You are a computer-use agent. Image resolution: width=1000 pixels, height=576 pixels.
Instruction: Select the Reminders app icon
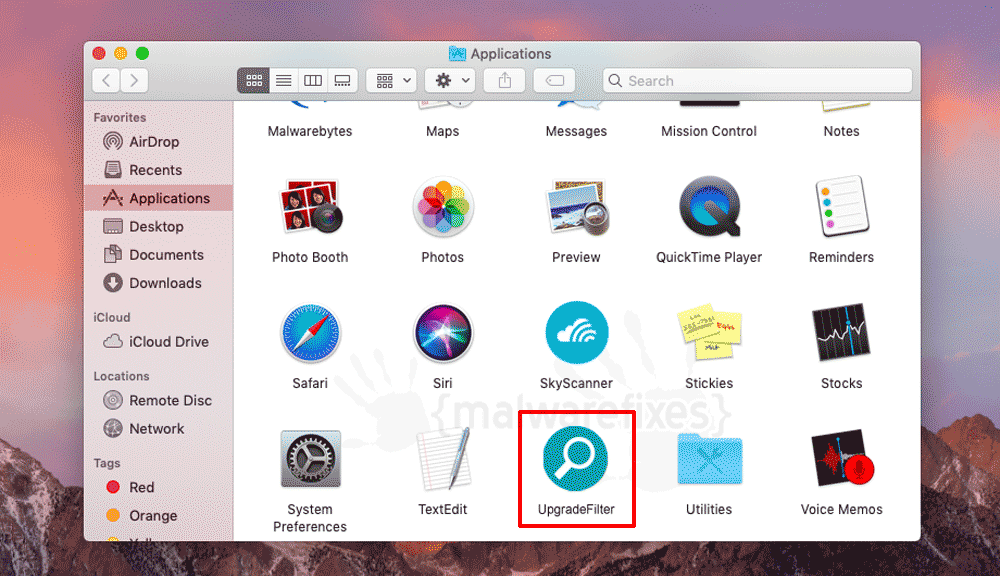coord(842,207)
